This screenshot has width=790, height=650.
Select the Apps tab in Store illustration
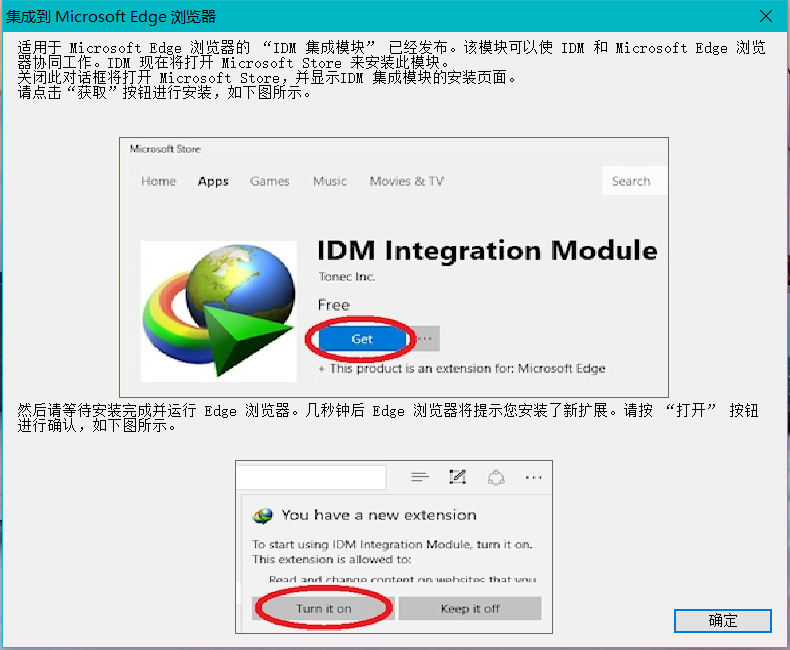[x=213, y=181]
